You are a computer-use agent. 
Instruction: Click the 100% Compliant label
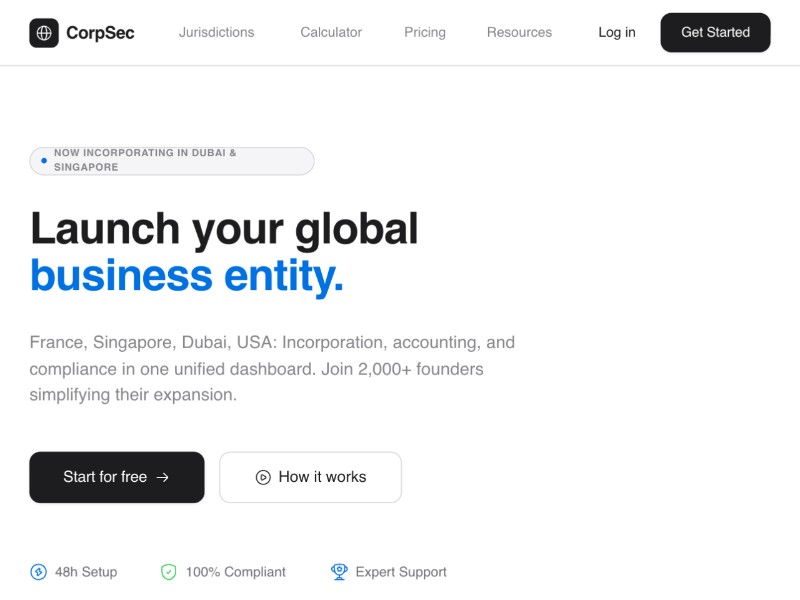(x=236, y=572)
